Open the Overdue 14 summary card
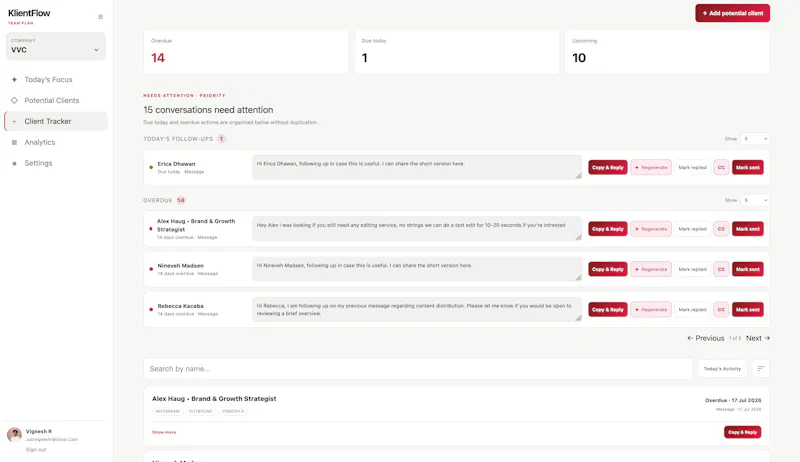 tap(246, 52)
